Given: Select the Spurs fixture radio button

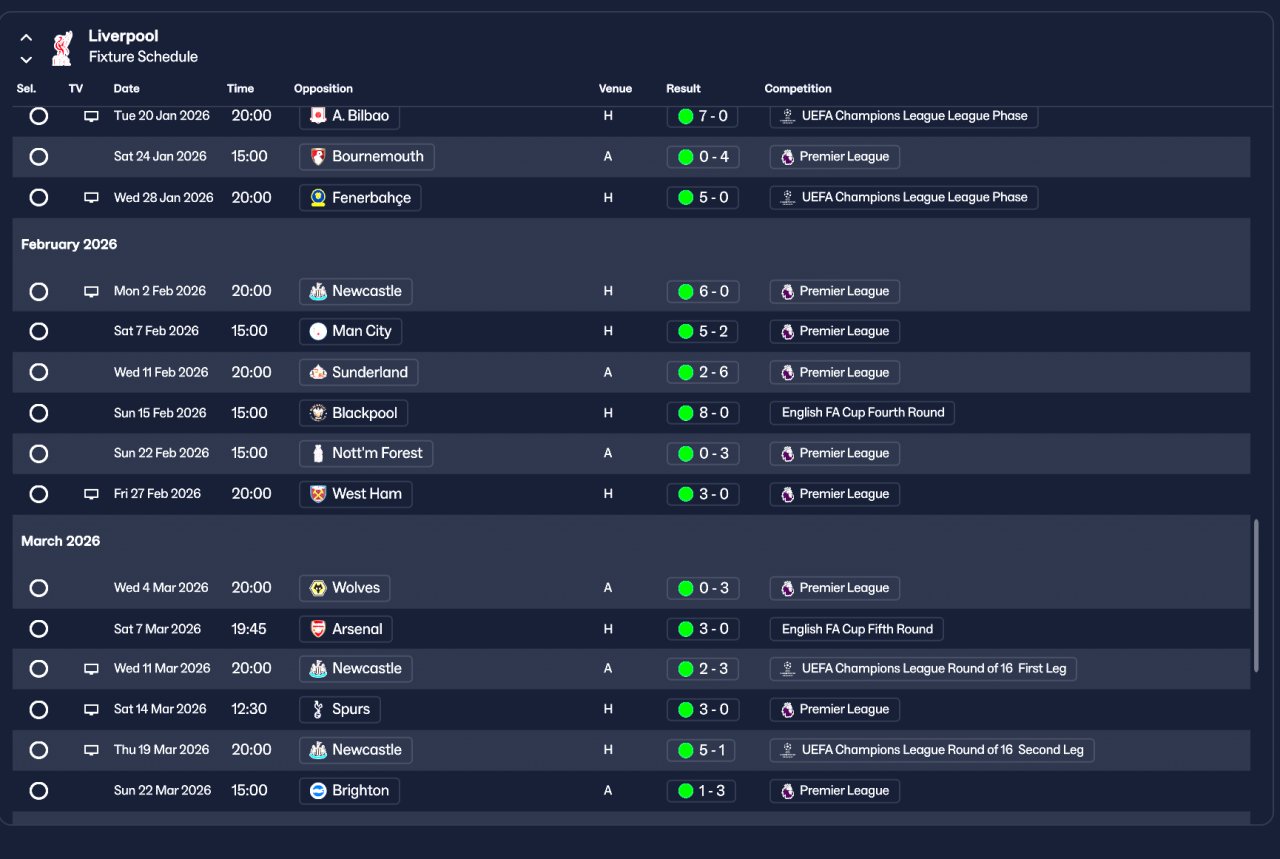Looking at the screenshot, I should coord(38,709).
